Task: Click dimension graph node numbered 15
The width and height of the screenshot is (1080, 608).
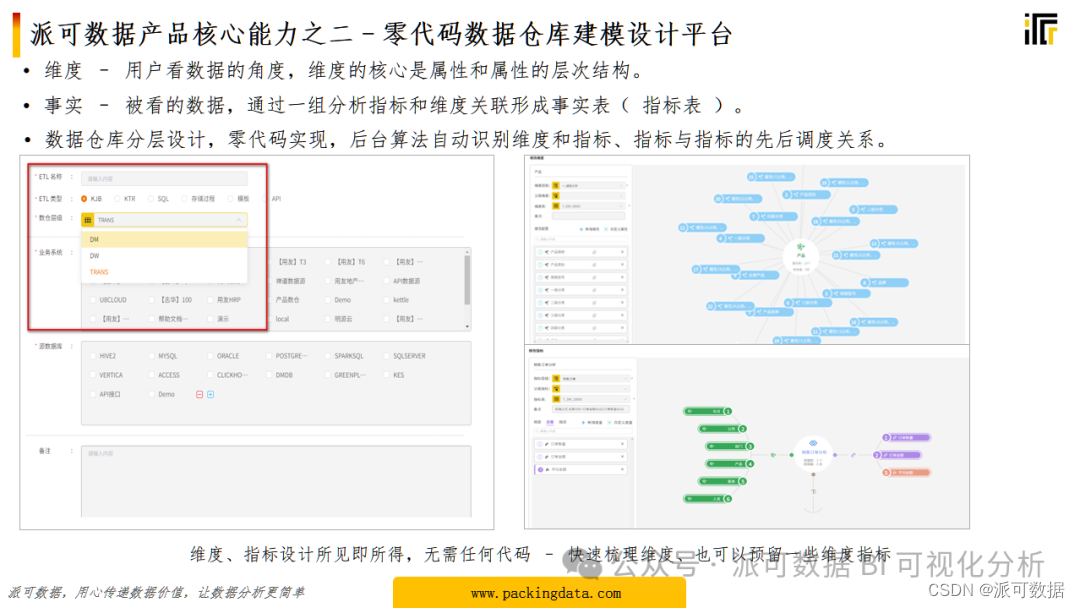Action: point(771,177)
